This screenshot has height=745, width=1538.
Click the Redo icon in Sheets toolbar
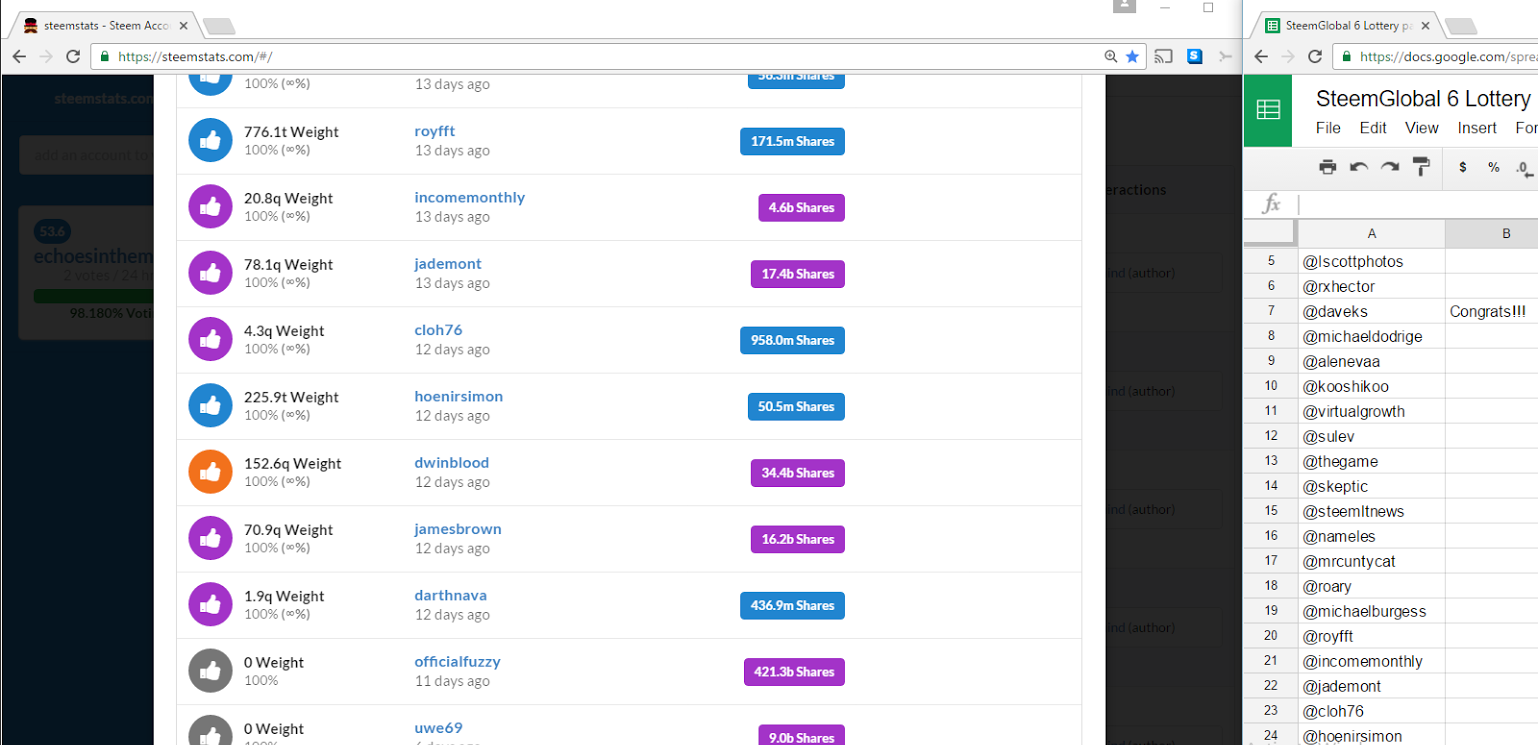pyautogui.click(x=1390, y=167)
